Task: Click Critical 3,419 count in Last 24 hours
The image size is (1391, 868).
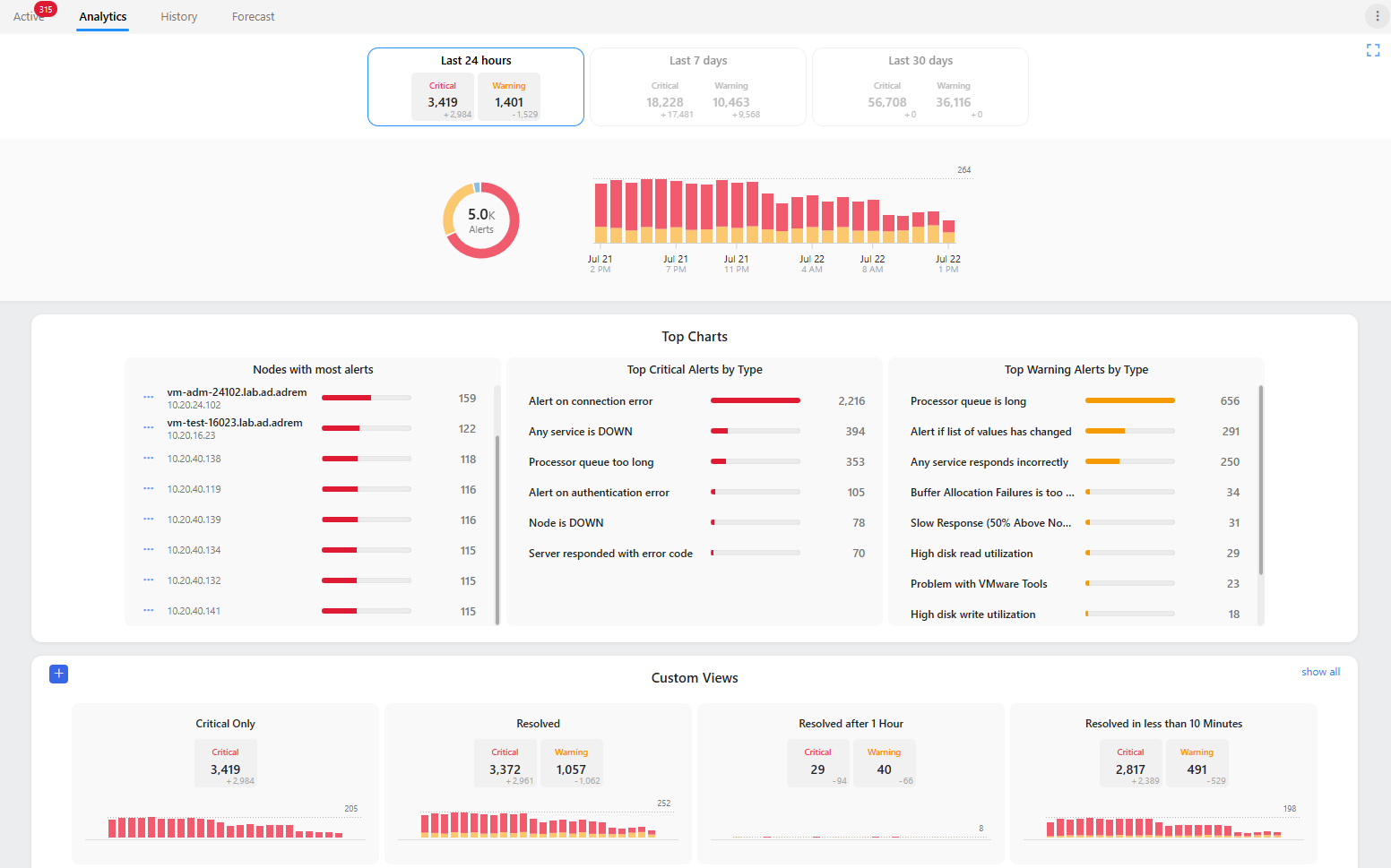Action: click(443, 97)
